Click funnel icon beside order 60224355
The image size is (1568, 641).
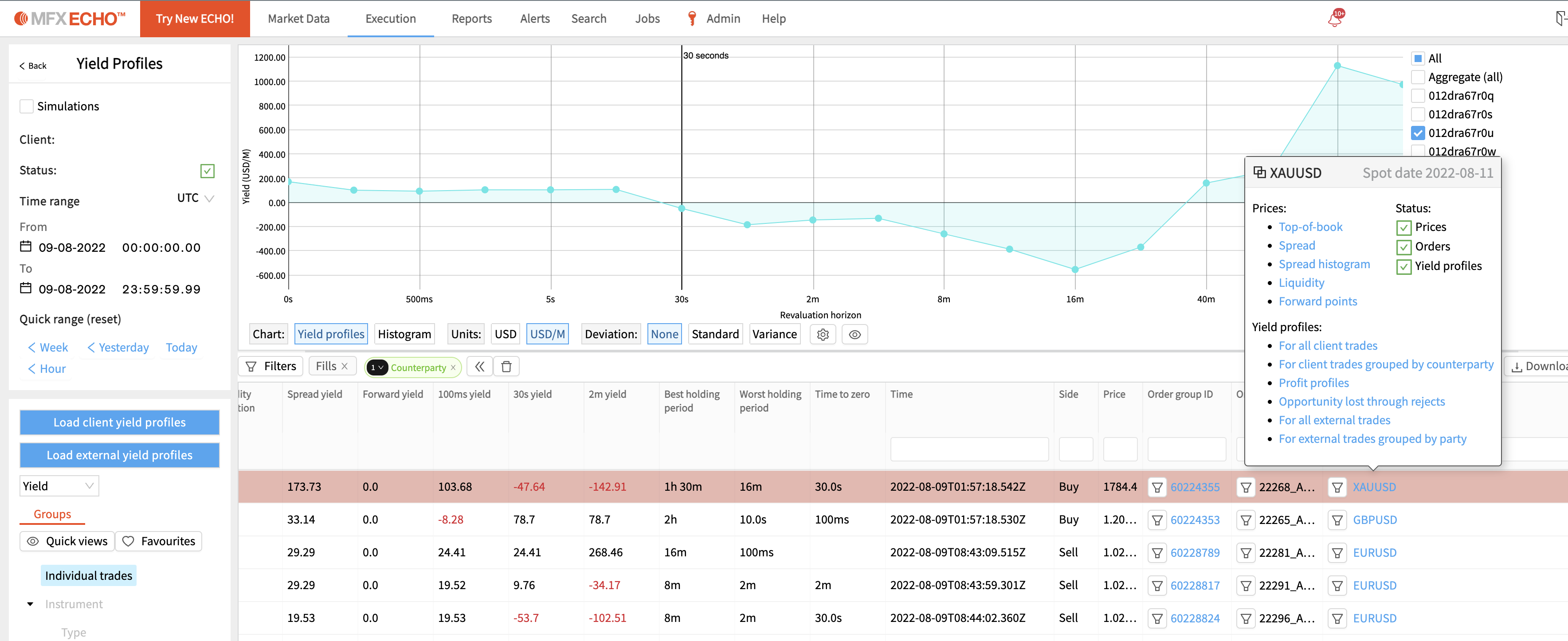pyautogui.click(x=1157, y=487)
